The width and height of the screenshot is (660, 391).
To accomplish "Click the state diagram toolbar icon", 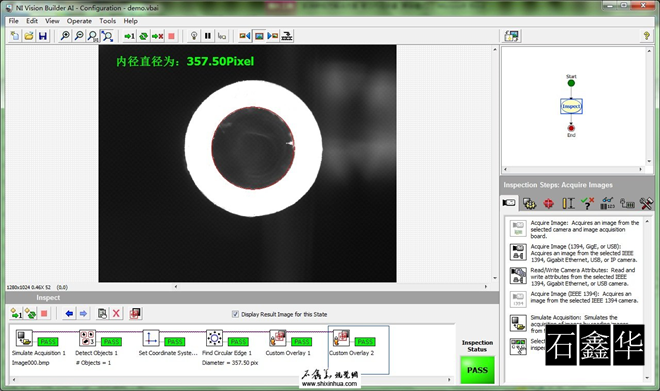I will pos(287,36).
